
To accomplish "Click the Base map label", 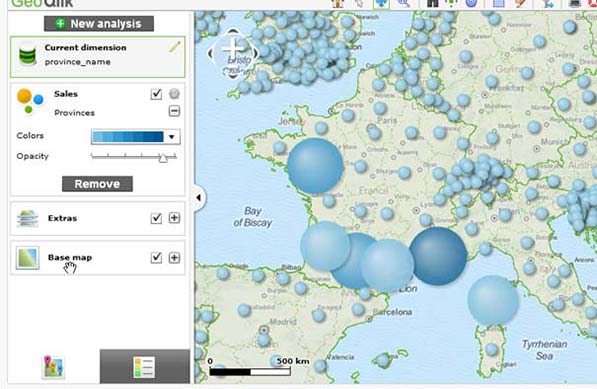I will point(70,257).
